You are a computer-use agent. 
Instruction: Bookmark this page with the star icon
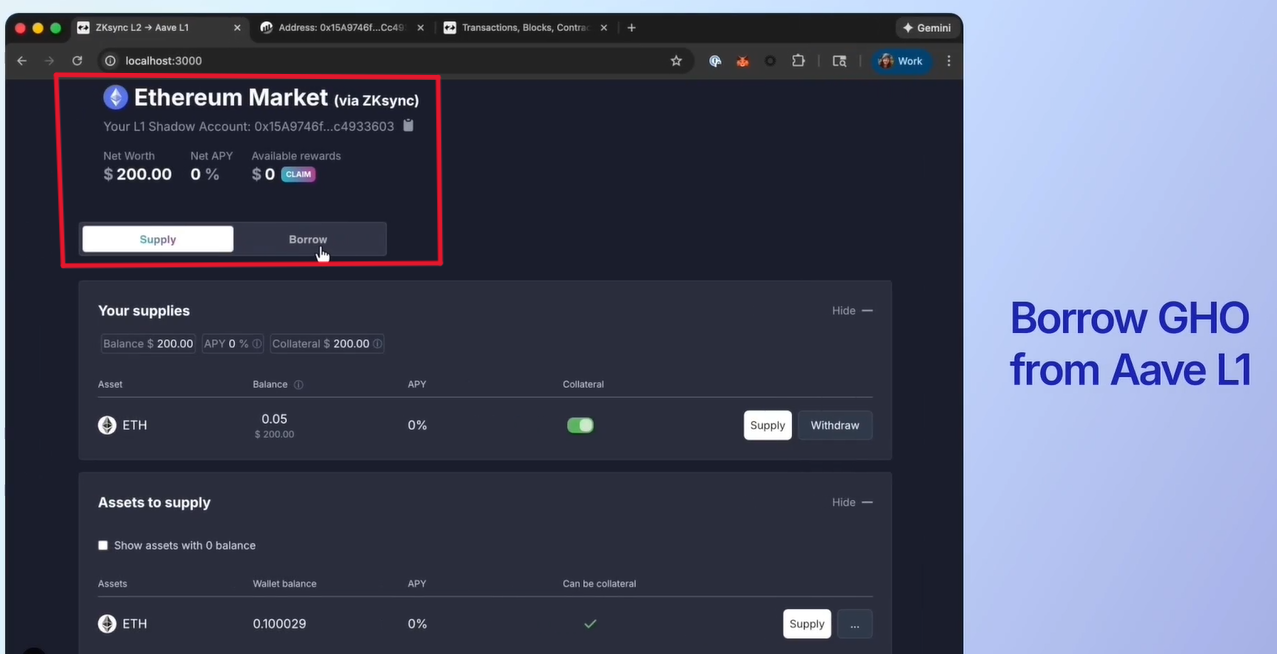tap(676, 61)
